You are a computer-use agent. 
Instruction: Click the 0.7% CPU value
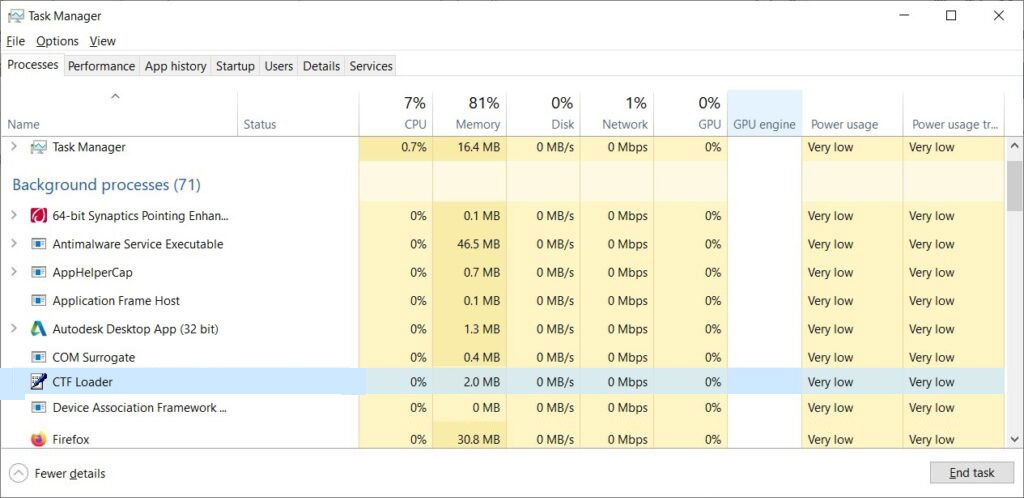[414, 148]
